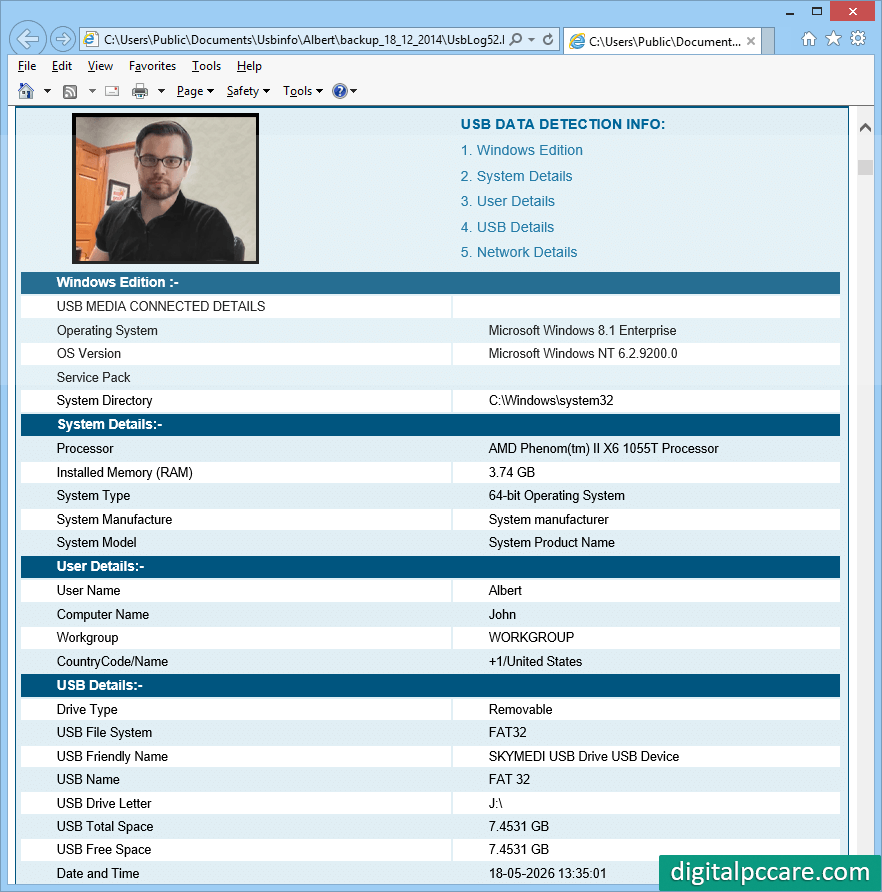Viewport: 882px width, 892px height.
Task: Click '+1/United States' value
Action: 535,661
